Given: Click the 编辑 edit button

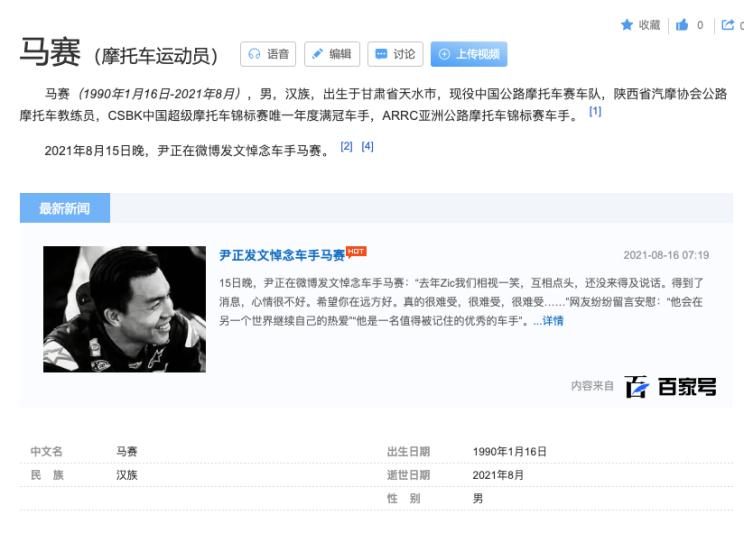Looking at the screenshot, I should coord(332,54).
